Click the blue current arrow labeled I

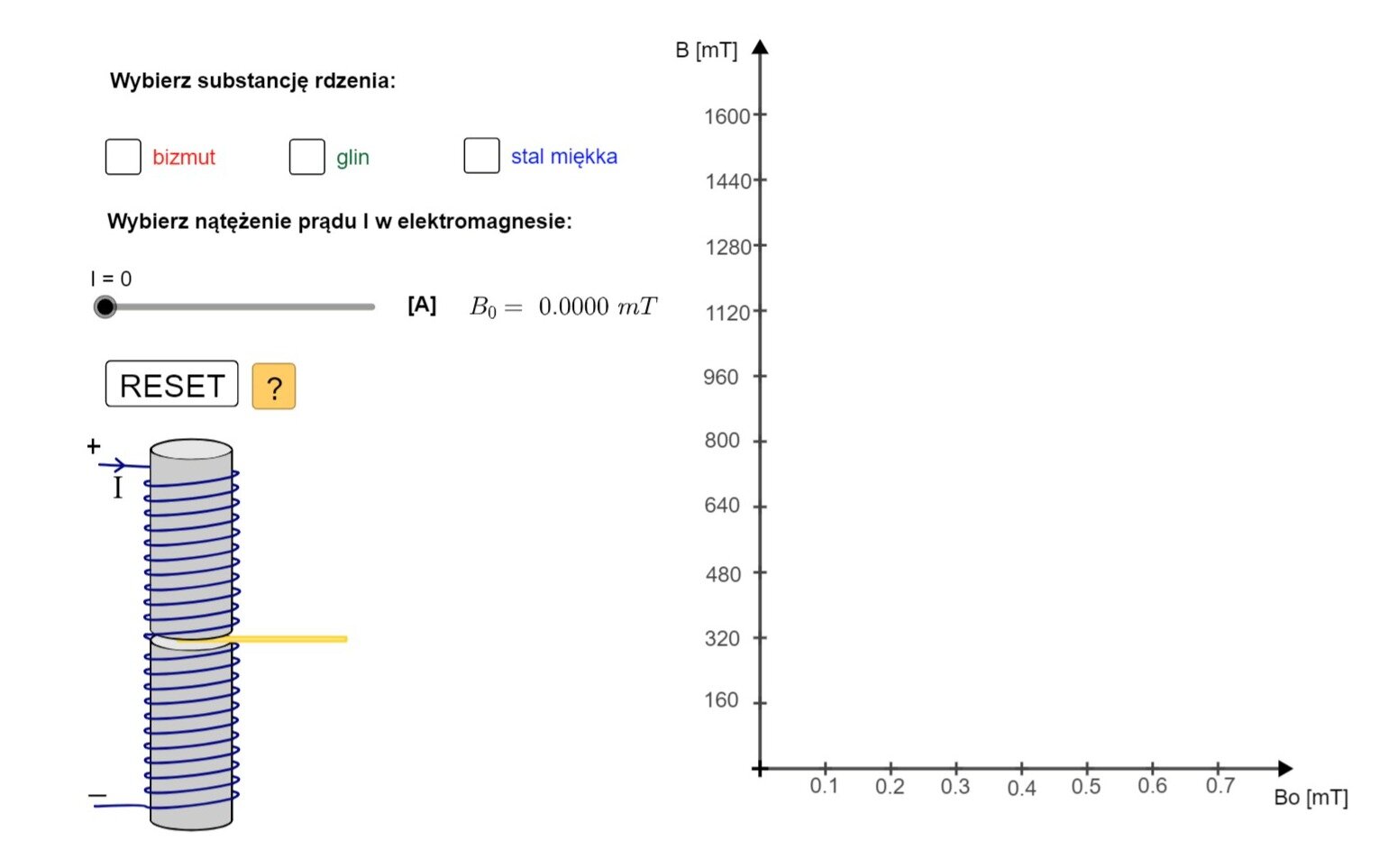[114, 465]
